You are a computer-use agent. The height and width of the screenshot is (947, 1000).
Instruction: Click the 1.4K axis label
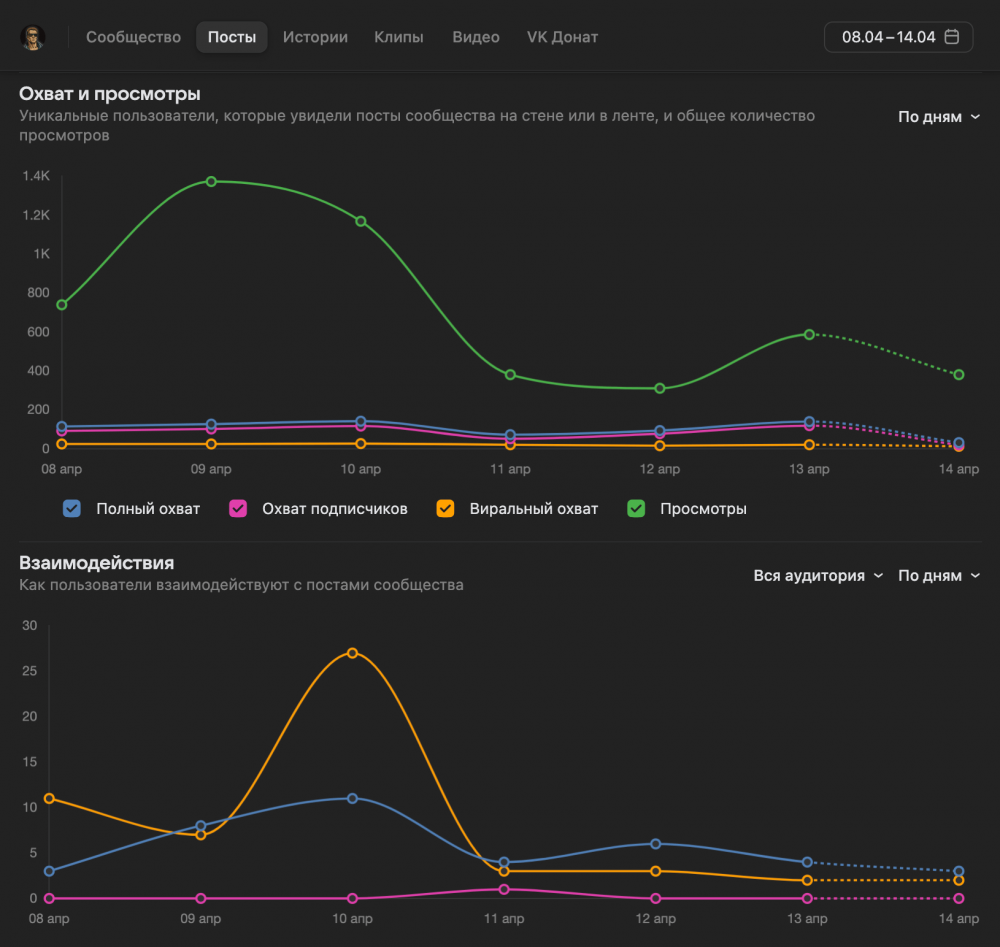[x=36, y=176]
